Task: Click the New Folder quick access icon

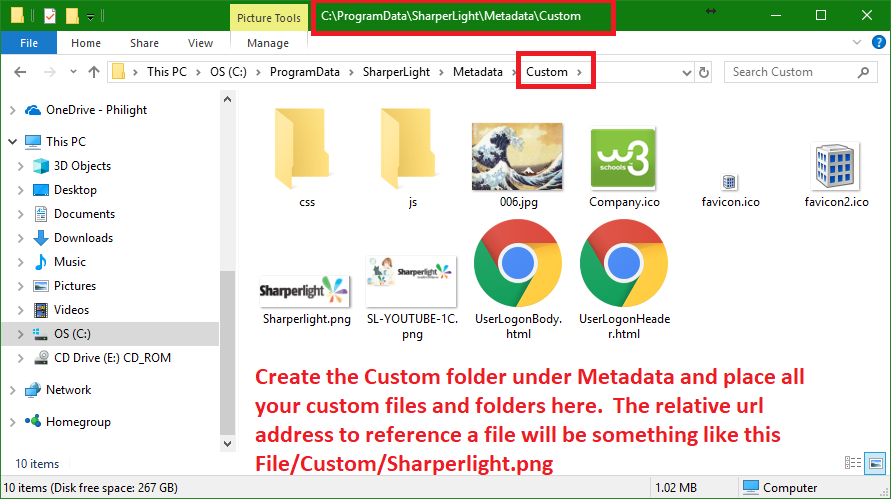Action: pyautogui.click(x=72, y=16)
